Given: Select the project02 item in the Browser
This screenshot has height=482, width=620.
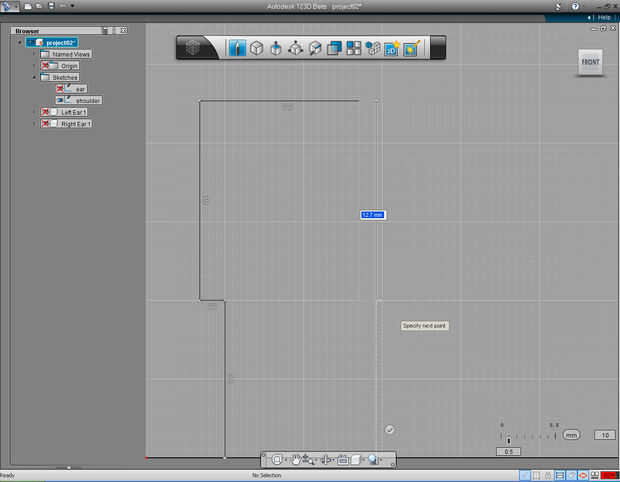Looking at the screenshot, I should click(x=52, y=42).
